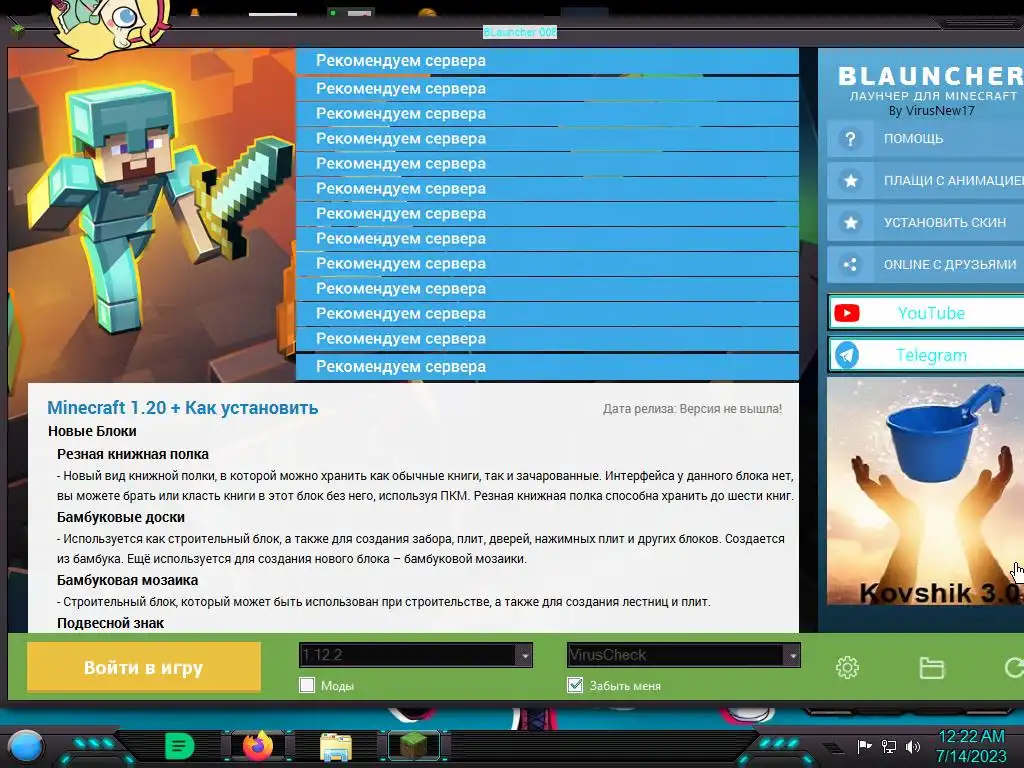
Task: Click the YouTube button label
Action: pyautogui.click(x=931, y=313)
